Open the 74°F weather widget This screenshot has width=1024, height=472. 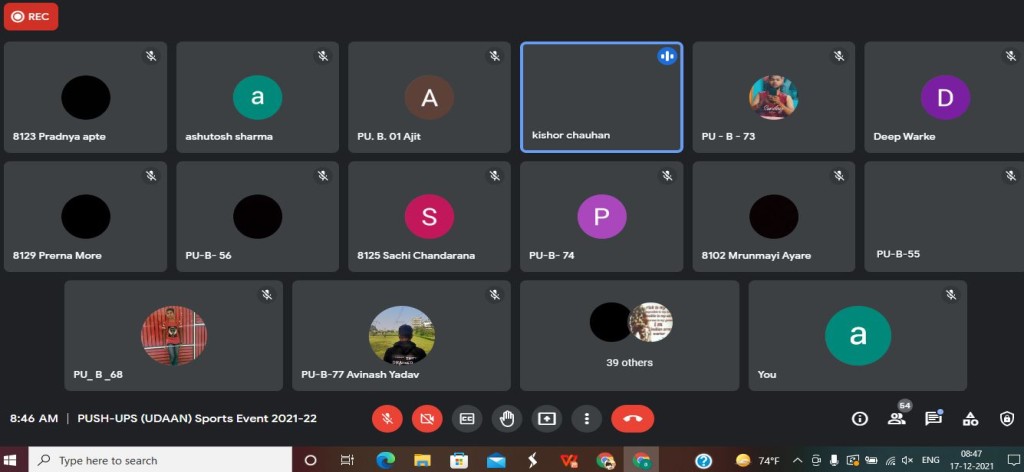point(757,460)
